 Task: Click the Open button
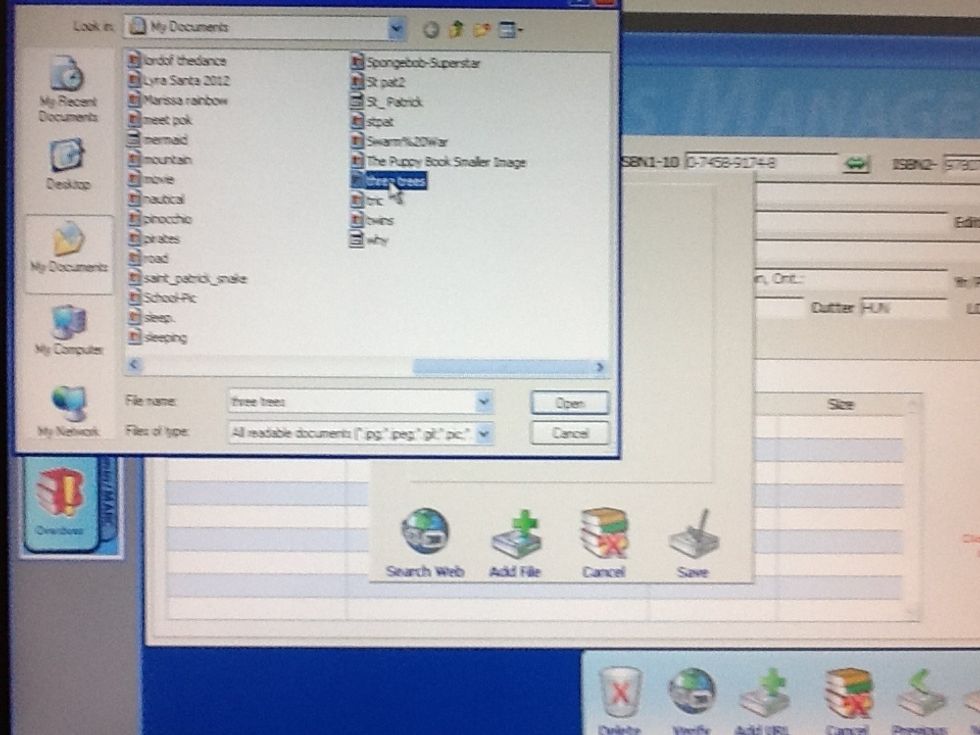tap(568, 402)
